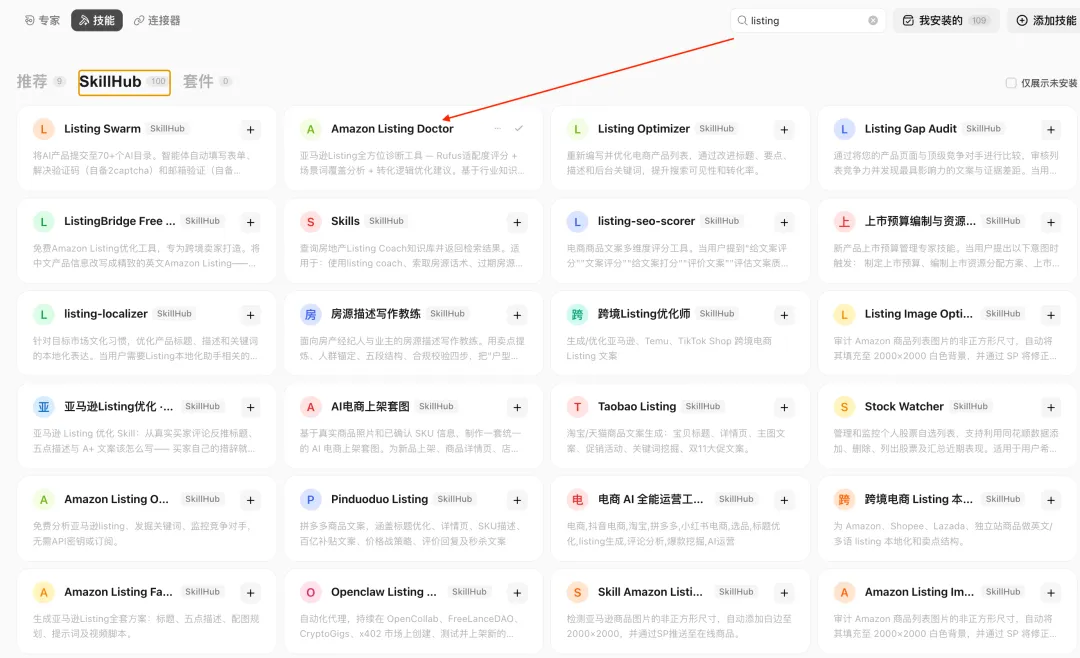This screenshot has height=658, width=1080.
Task: Switch to the 连接器 tab
Action: 157,21
